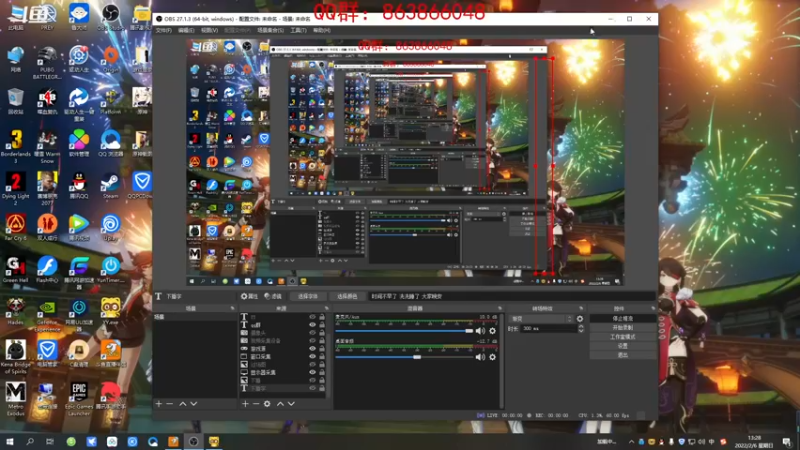The height and width of the screenshot is (450, 800).
Task: Remove selected source with minus icon
Action: (256, 404)
